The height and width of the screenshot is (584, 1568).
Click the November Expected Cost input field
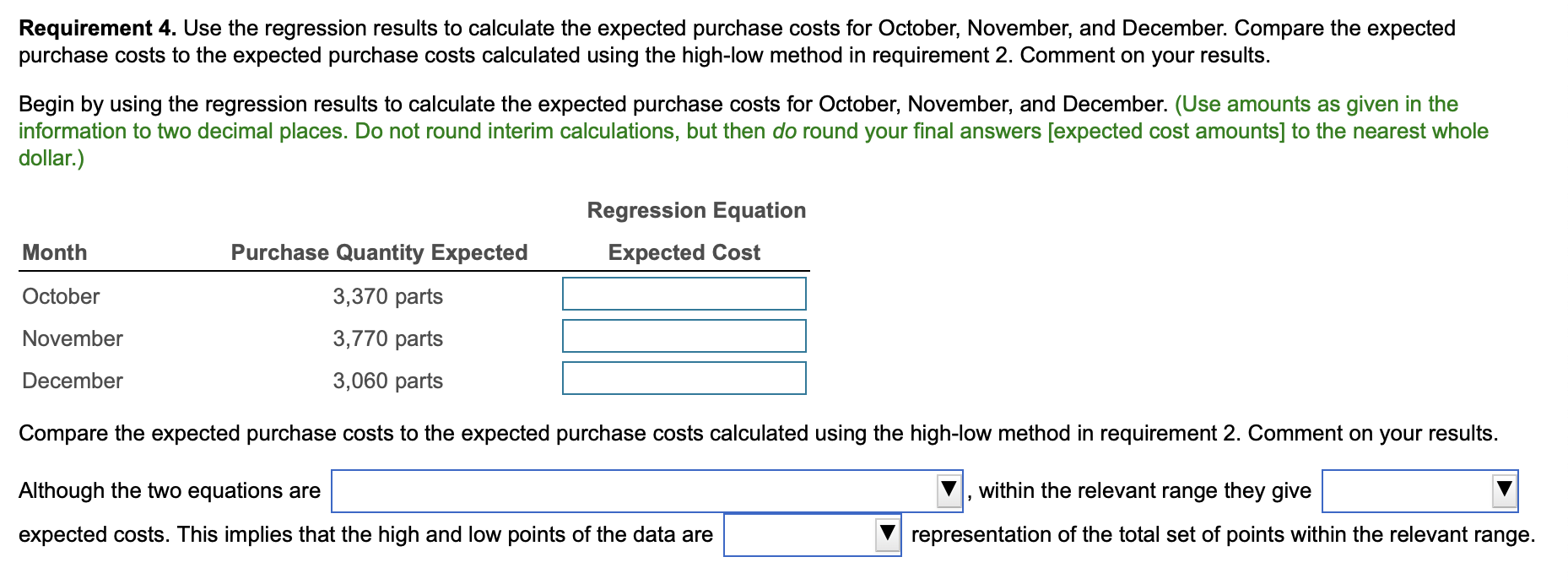(x=684, y=335)
